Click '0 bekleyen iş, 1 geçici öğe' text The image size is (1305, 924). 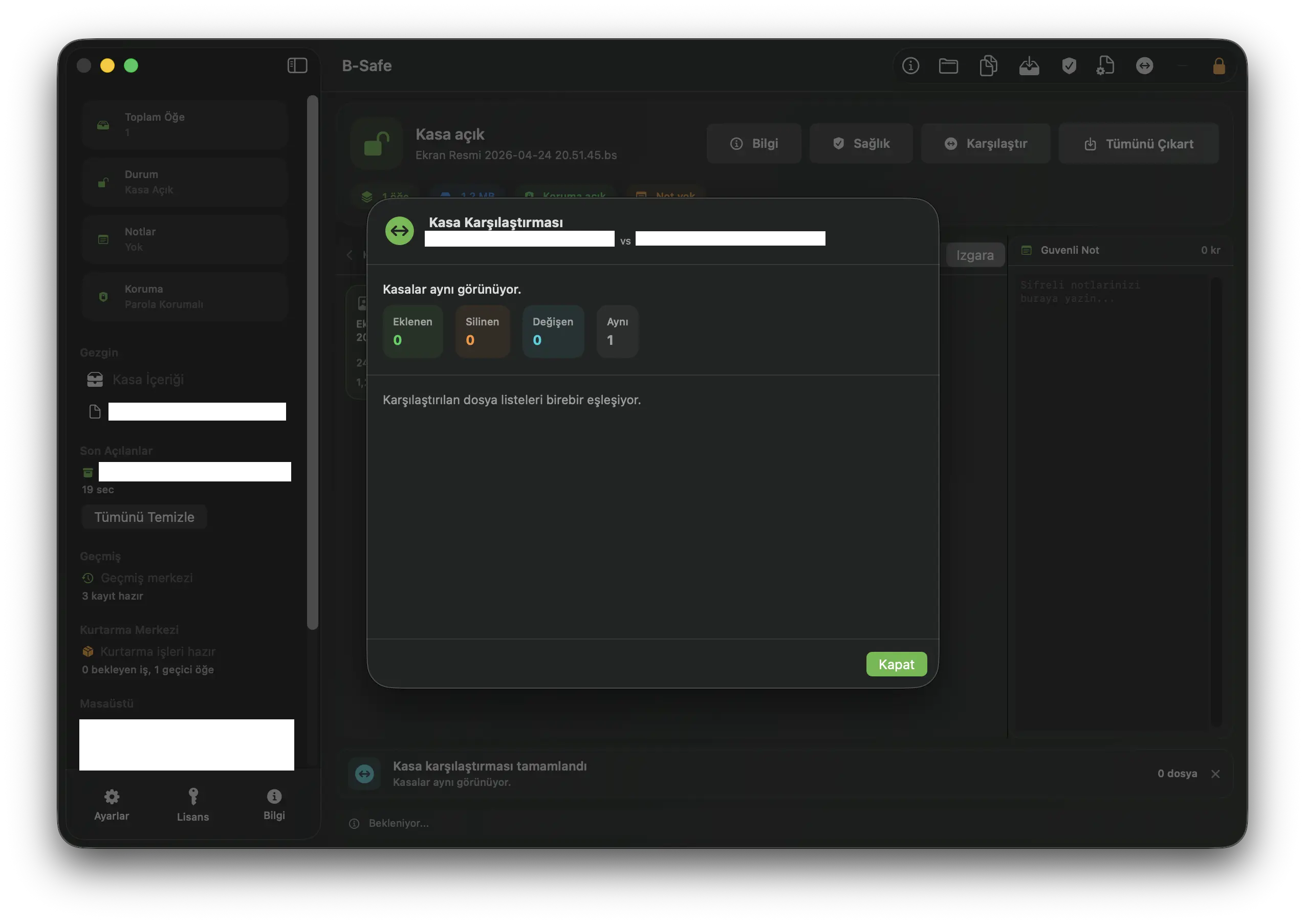(148, 670)
